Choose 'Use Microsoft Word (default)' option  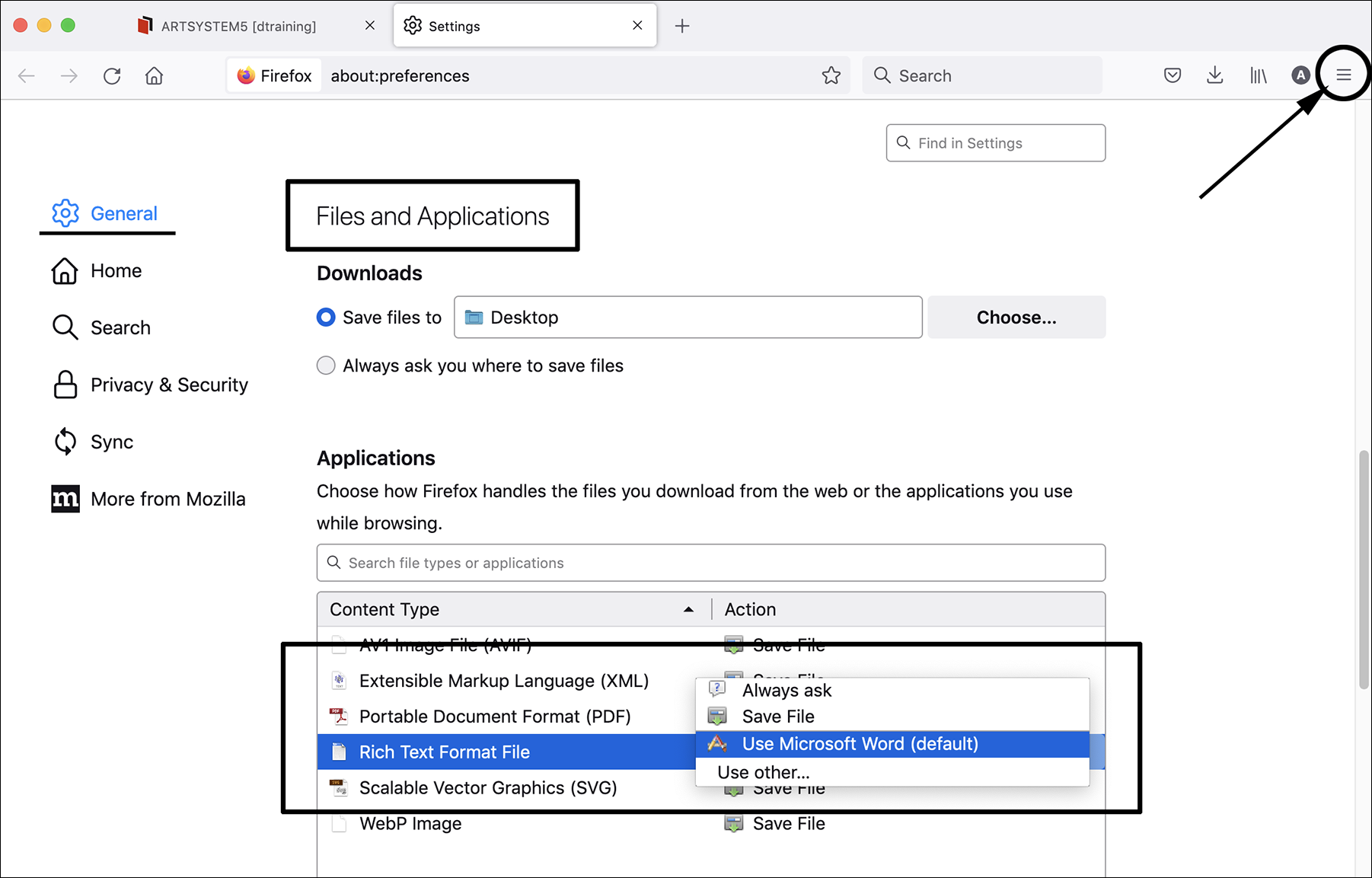click(x=860, y=744)
